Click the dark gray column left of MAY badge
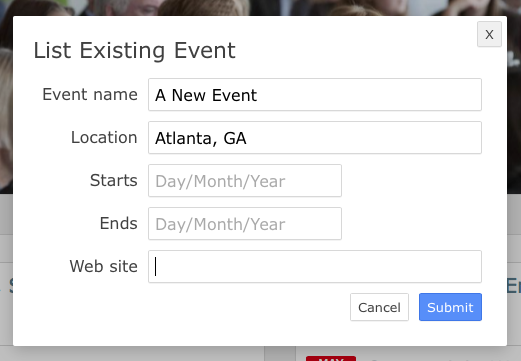Viewport: 521px width, 361px height. (x=280, y=354)
